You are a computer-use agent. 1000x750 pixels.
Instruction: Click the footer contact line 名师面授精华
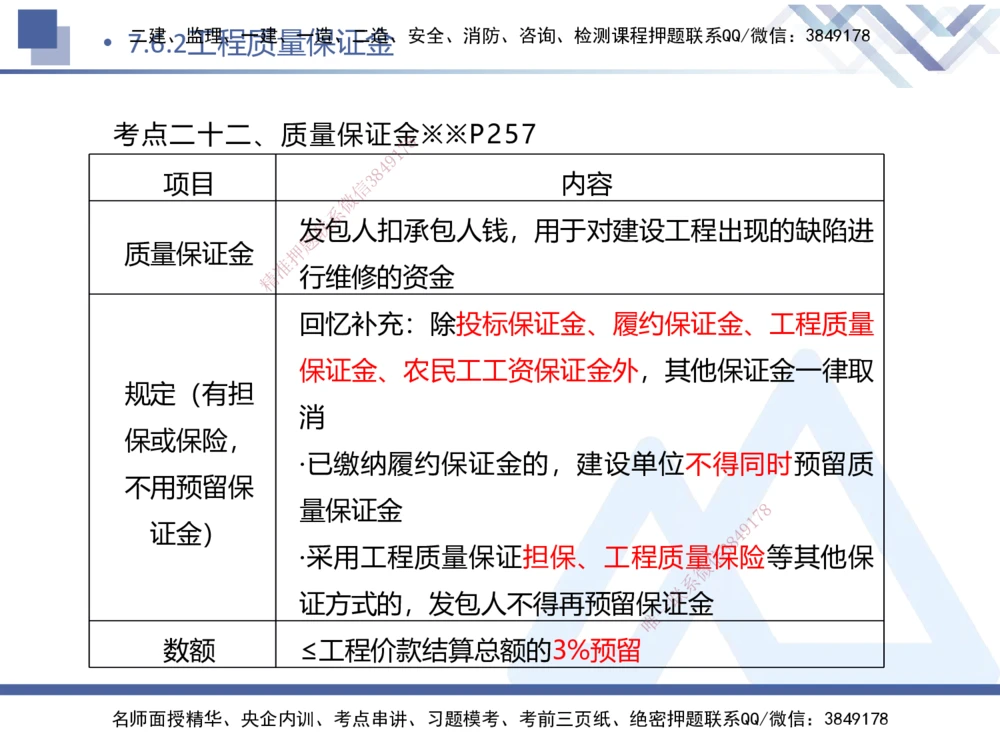(150, 716)
